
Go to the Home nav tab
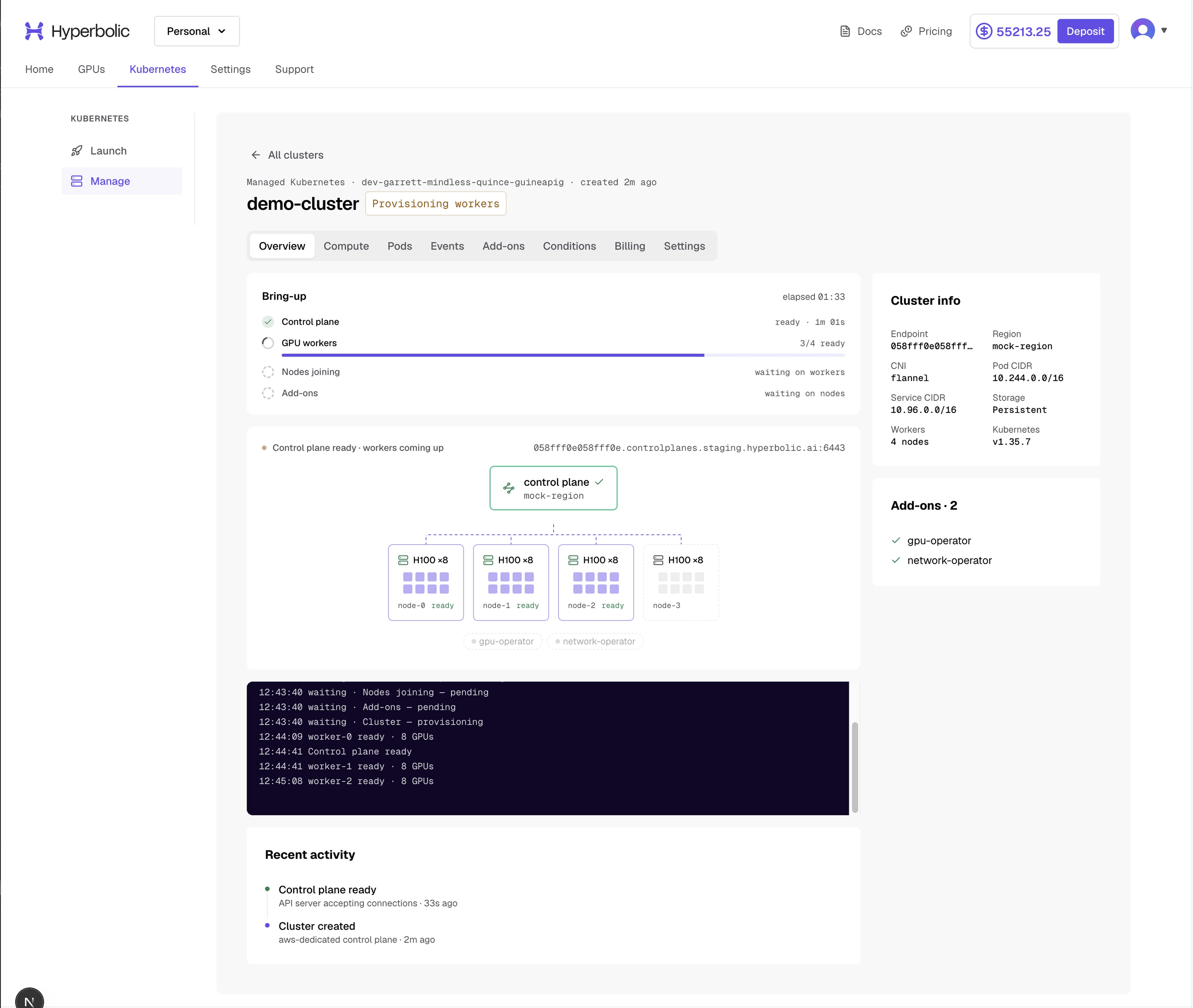[39, 69]
